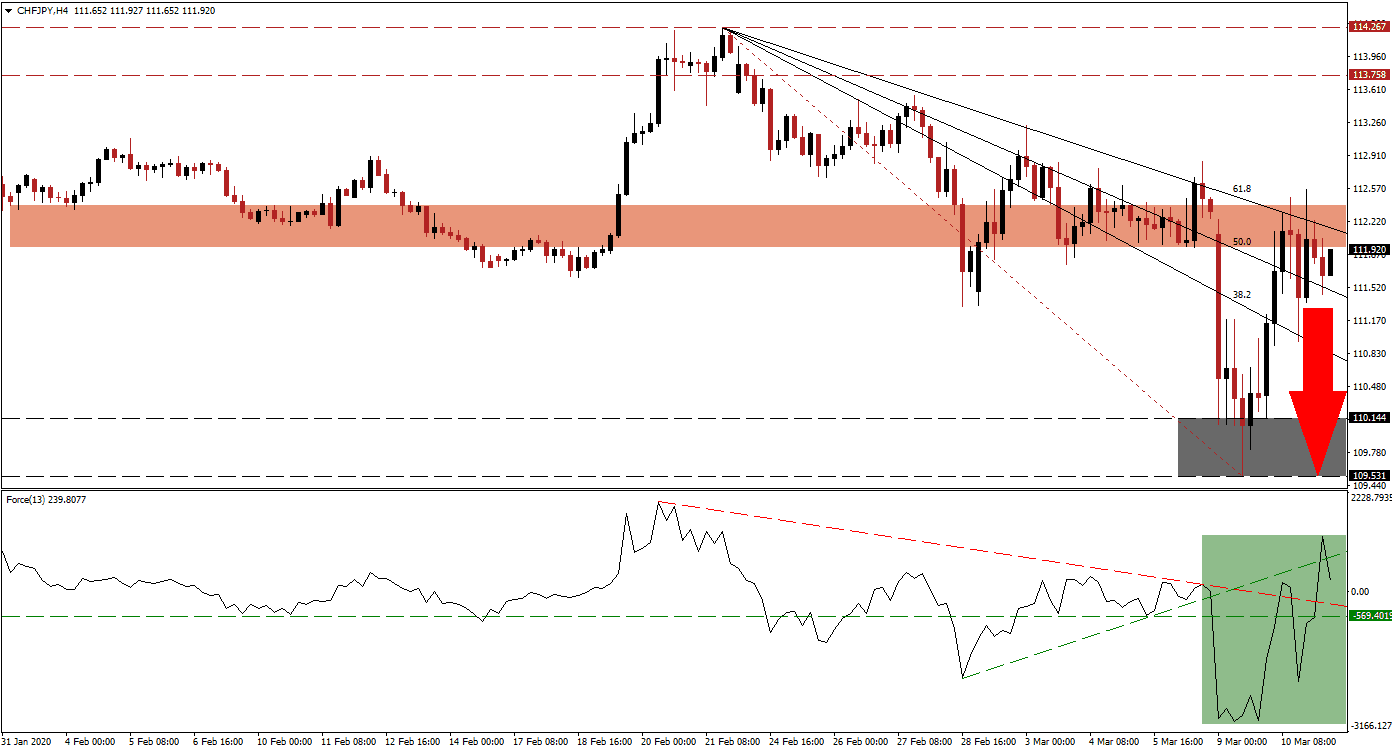Select the -569.4019 indicator level label

click(x=1369, y=616)
